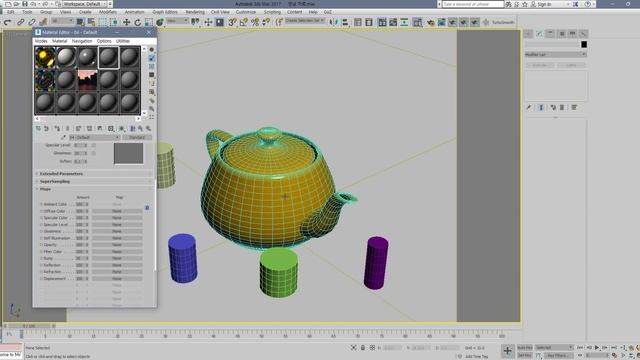Image resolution: width=640 pixels, height=360 pixels.
Task: Open the material name dropdown in Material Editor
Action: pos(94,138)
